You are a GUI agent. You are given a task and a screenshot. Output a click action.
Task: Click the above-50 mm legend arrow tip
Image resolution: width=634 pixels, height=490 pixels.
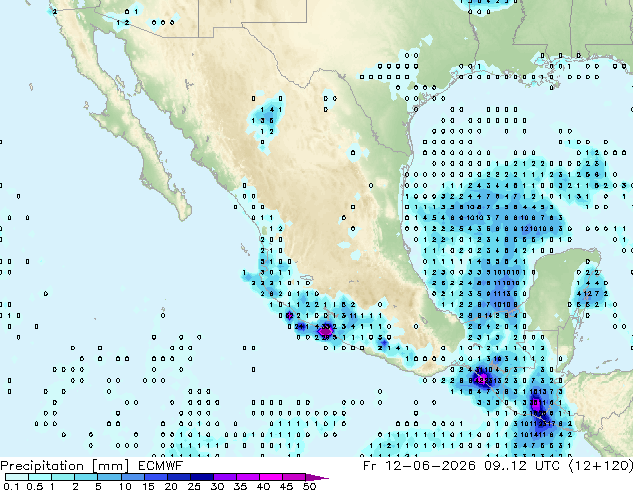point(317,477)
